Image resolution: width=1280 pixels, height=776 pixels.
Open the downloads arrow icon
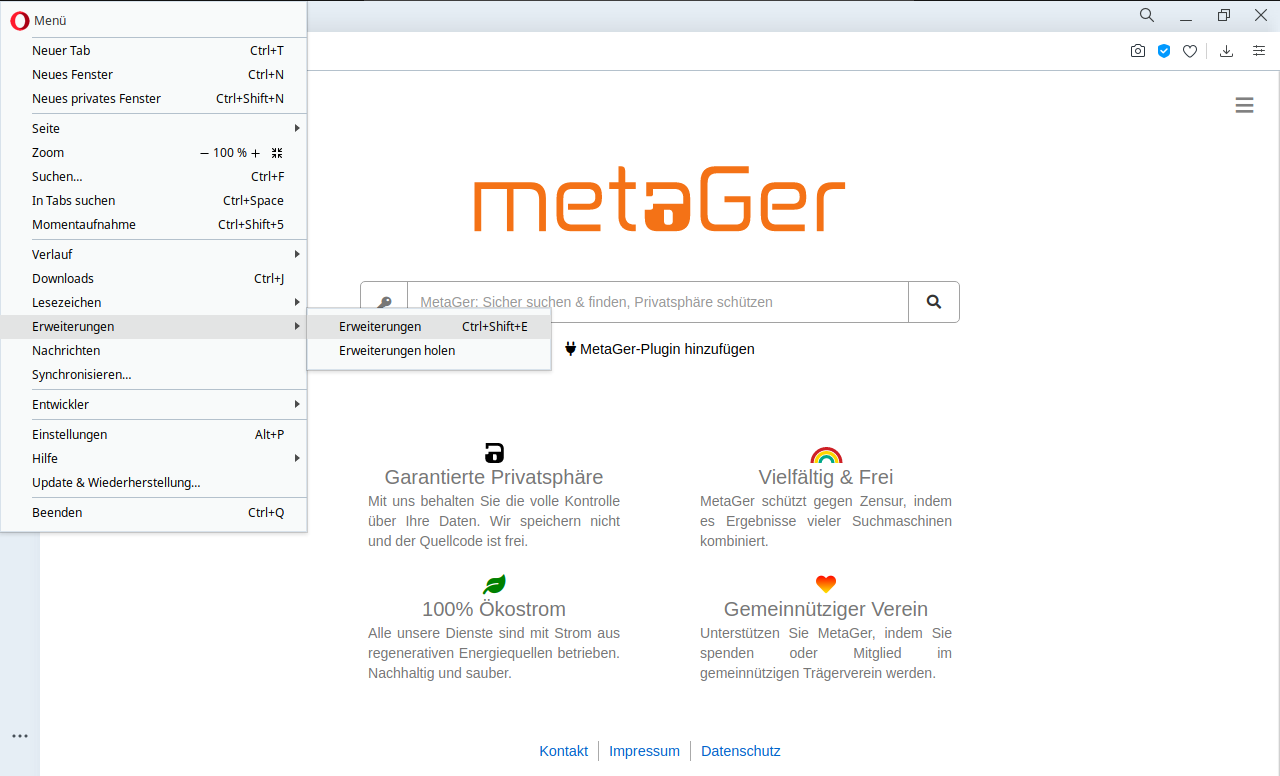pyautogui.click(x=1227, y=51)
